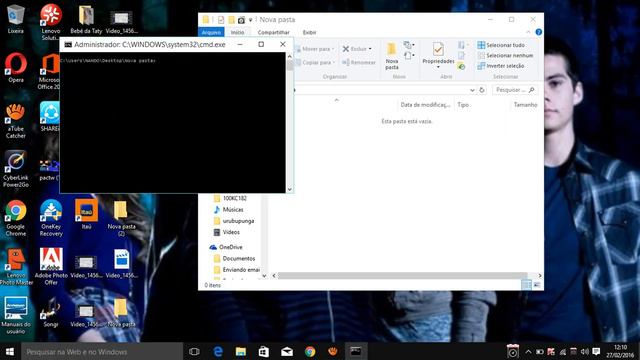The width and height of the screenshot is (640, 360).
Task: Click the Pesquisar search box in Explorer
Action: pyautogui.click(x=515, y=90)
